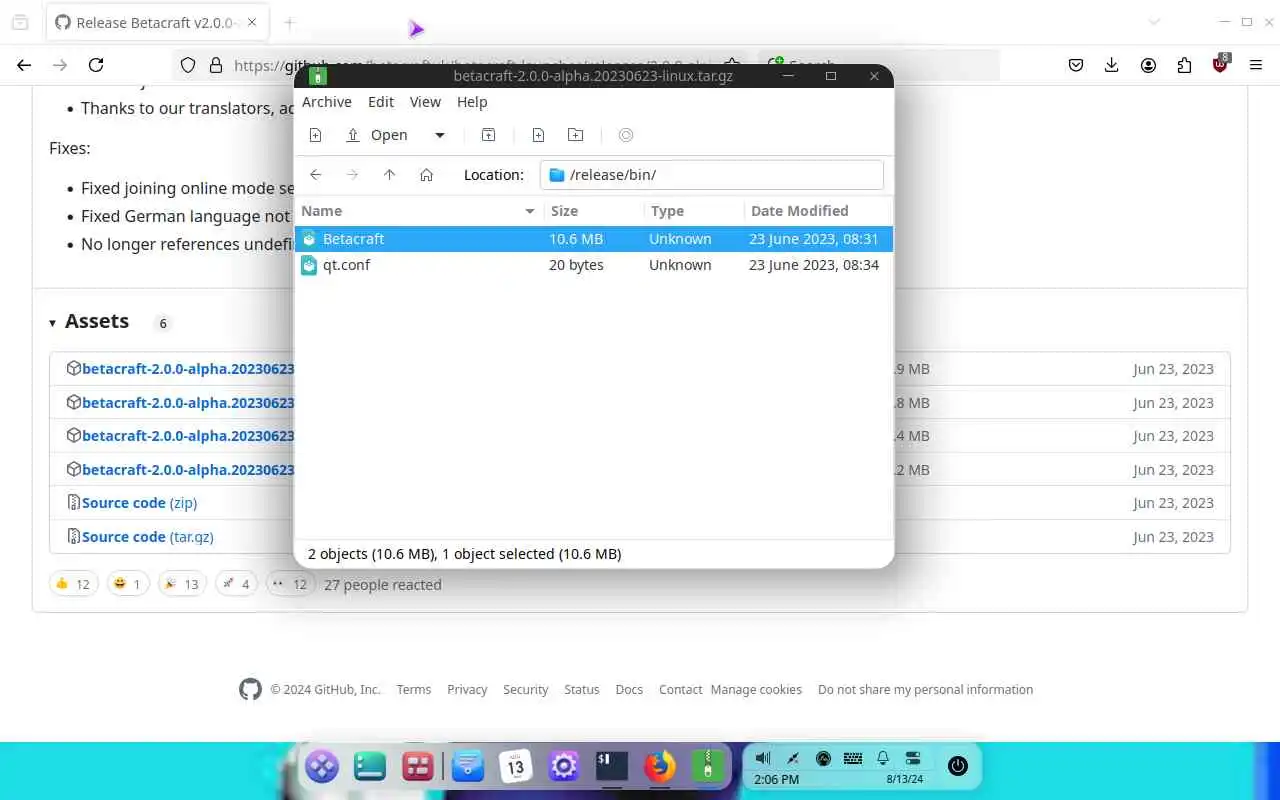The image size is (1280, 800).
Task: Open the Settings gear in dock
Action: 564,767
